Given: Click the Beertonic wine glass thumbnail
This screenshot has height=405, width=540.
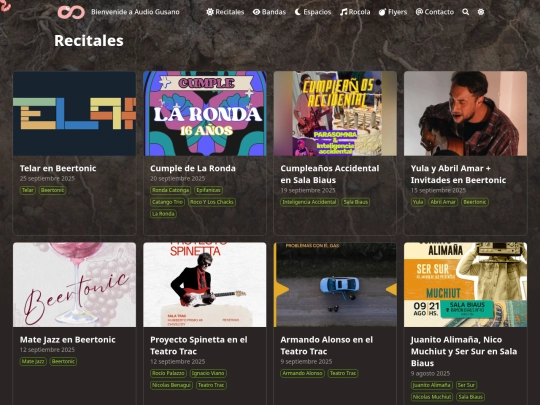Looking at the screenshot, I should click(74, 285).
